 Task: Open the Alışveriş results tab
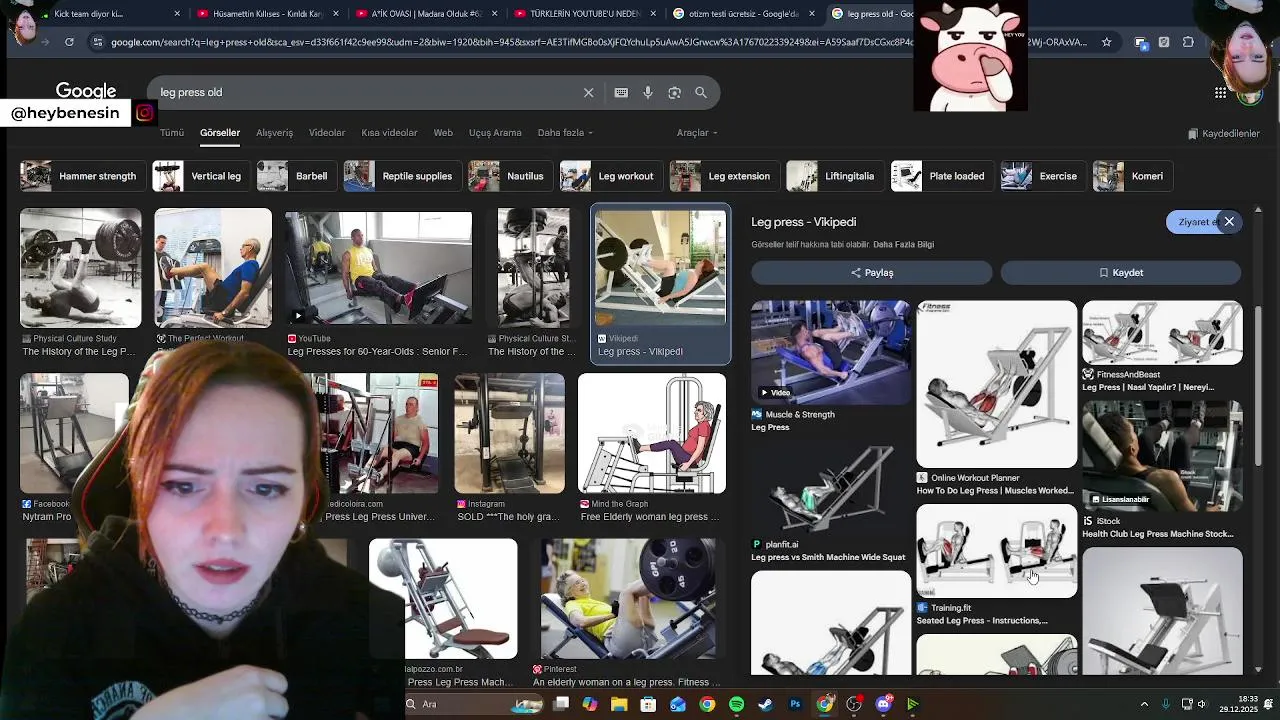[274, 133]
